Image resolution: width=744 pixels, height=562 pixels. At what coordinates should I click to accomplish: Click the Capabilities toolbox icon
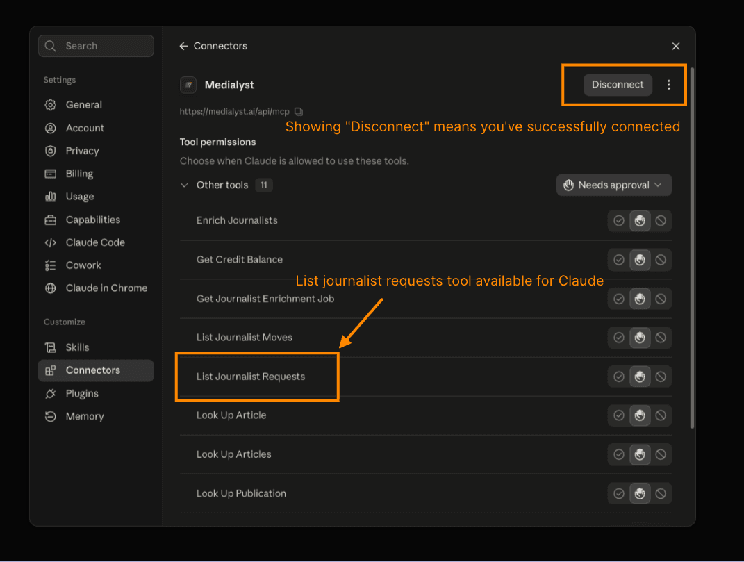(x=50, y=220)
